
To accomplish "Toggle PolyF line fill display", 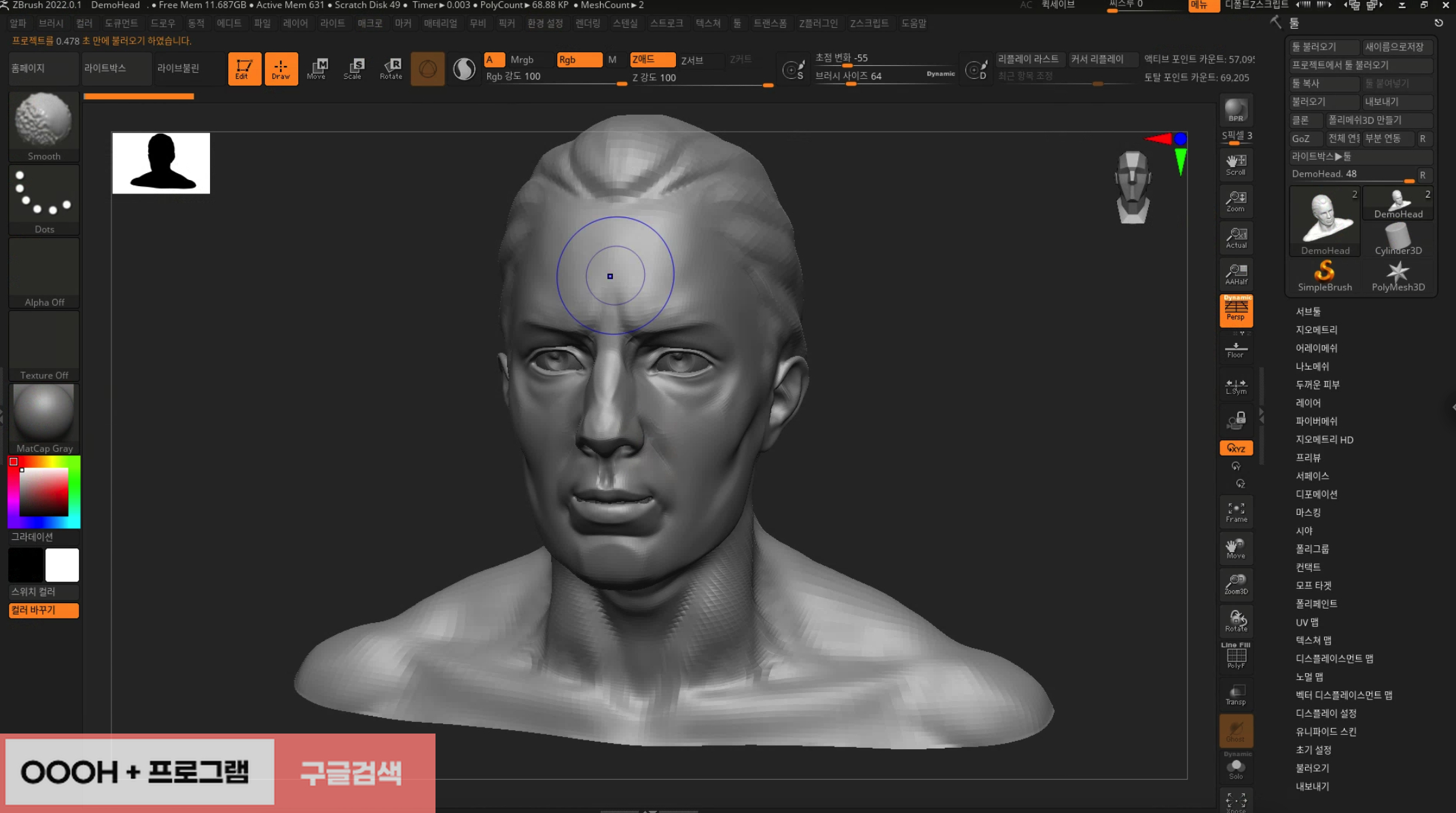I will (x=1235, y=656).
